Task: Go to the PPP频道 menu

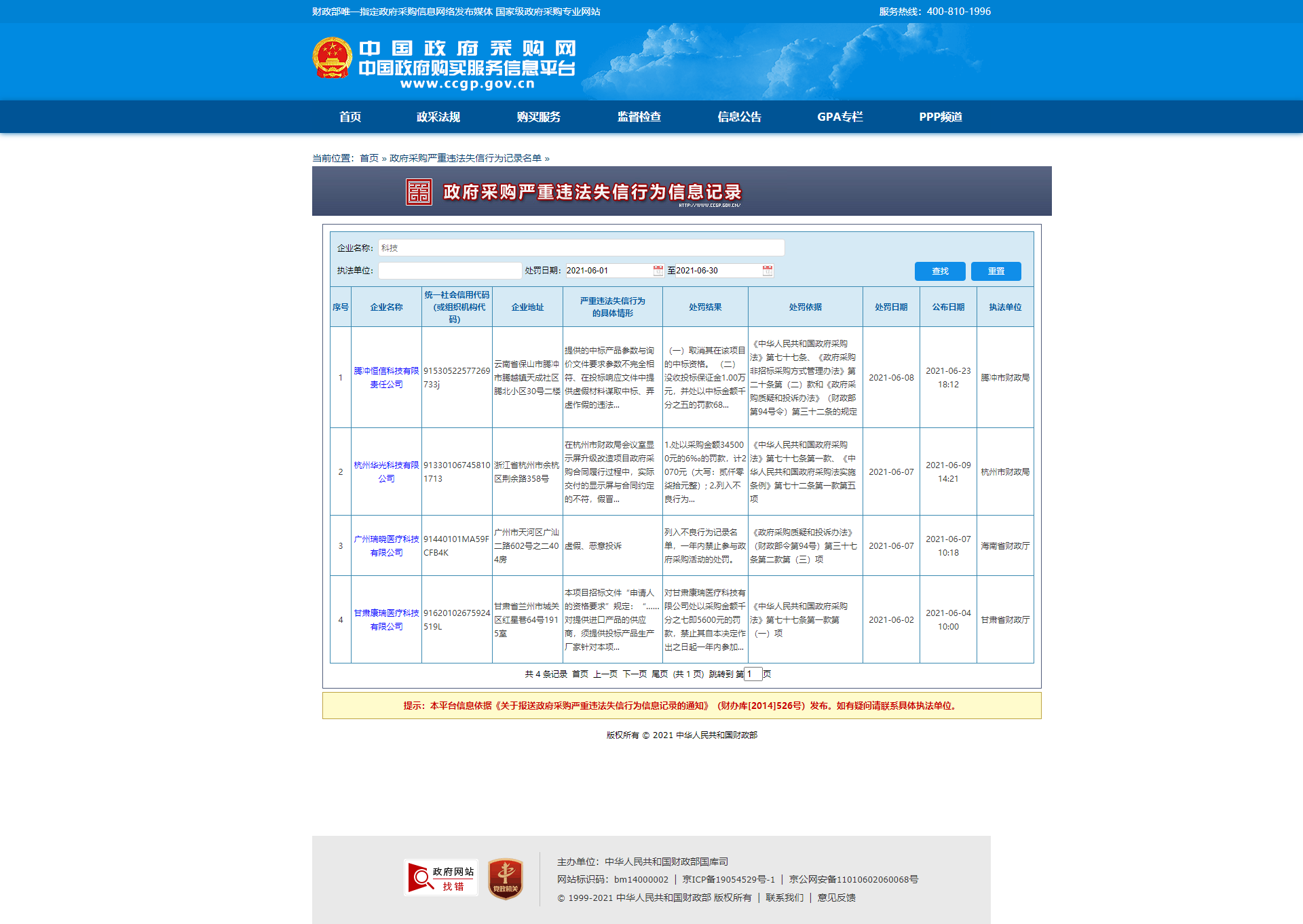Action: pos(940,117)
